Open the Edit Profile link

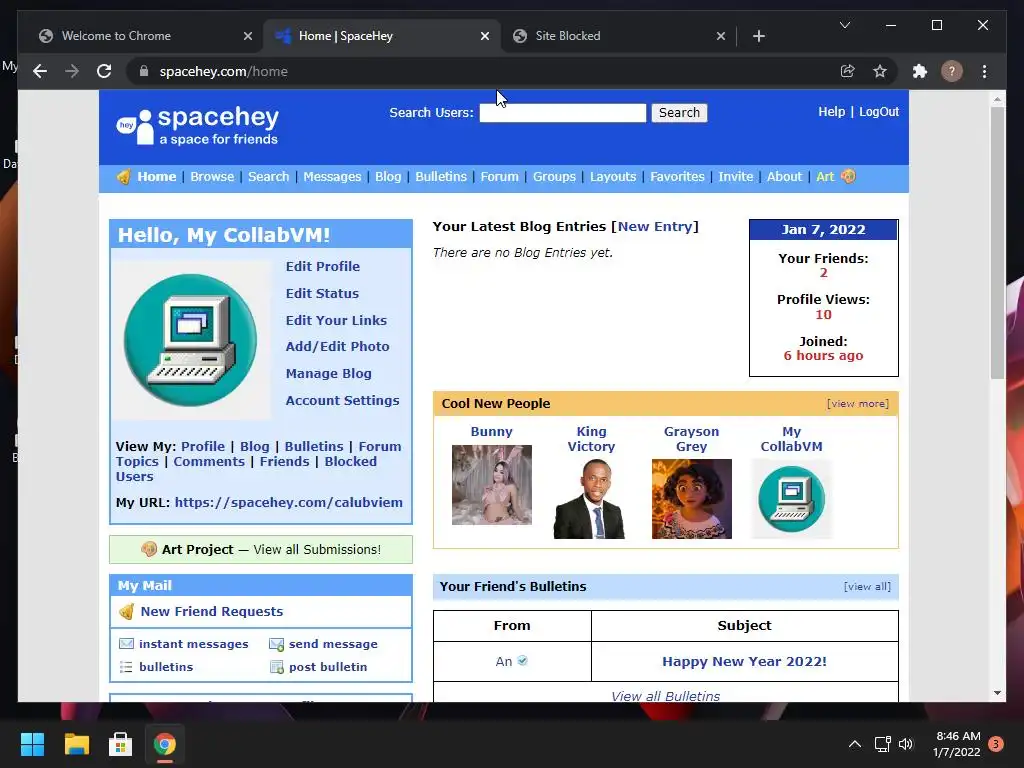[x=323, y=266]
